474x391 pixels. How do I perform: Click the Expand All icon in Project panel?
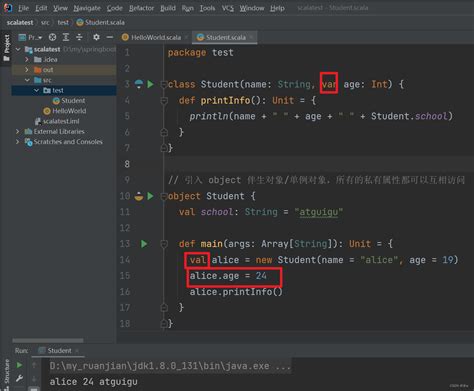click(x=66, y=37)
